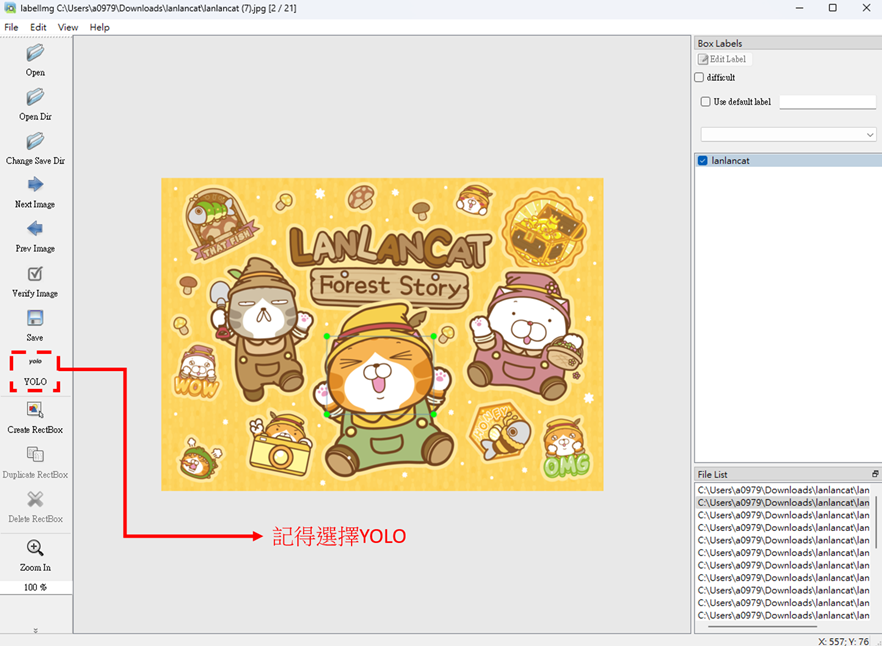Screen dimensions: 882x646
Task: Click bottom-right green handle of bounding box
Action: pos(434,414)
